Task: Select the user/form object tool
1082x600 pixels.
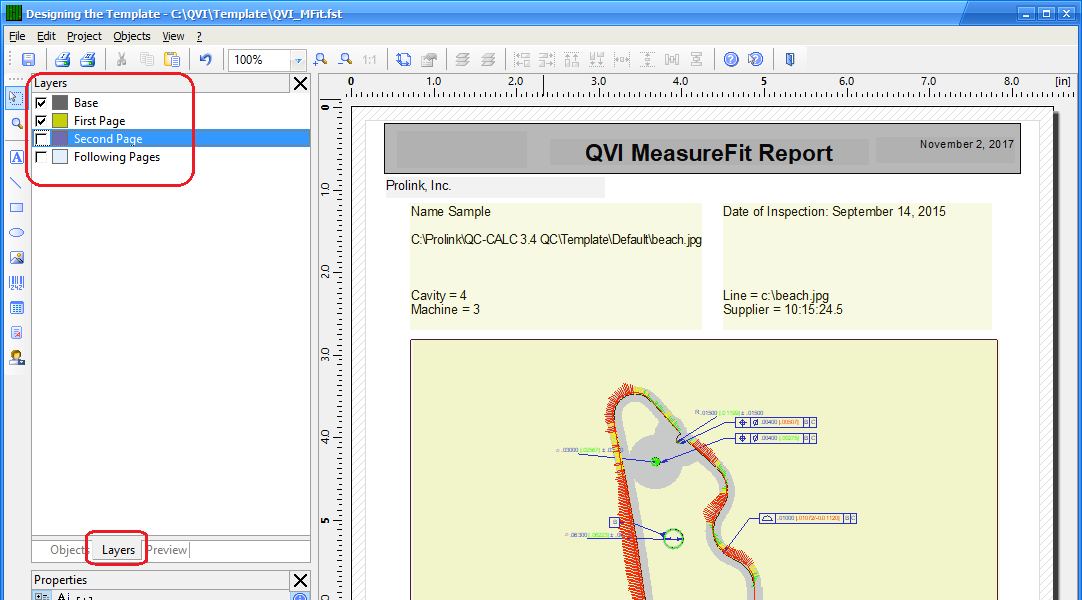Action: [17, 357]
